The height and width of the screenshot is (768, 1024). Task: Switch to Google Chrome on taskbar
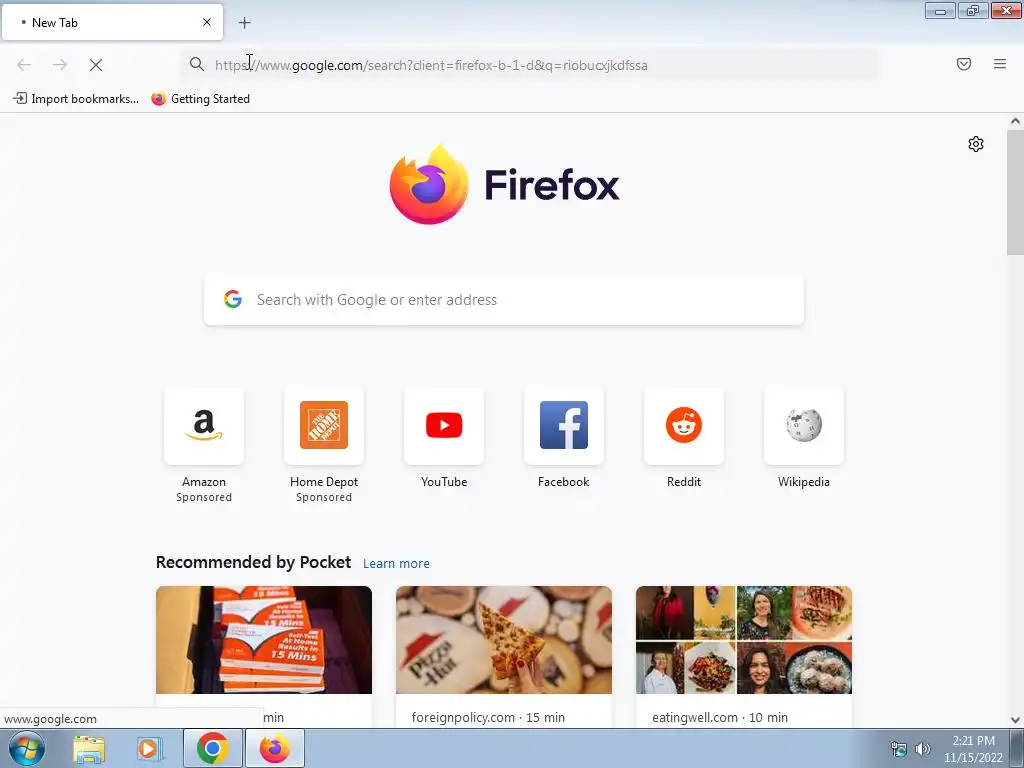212,748
